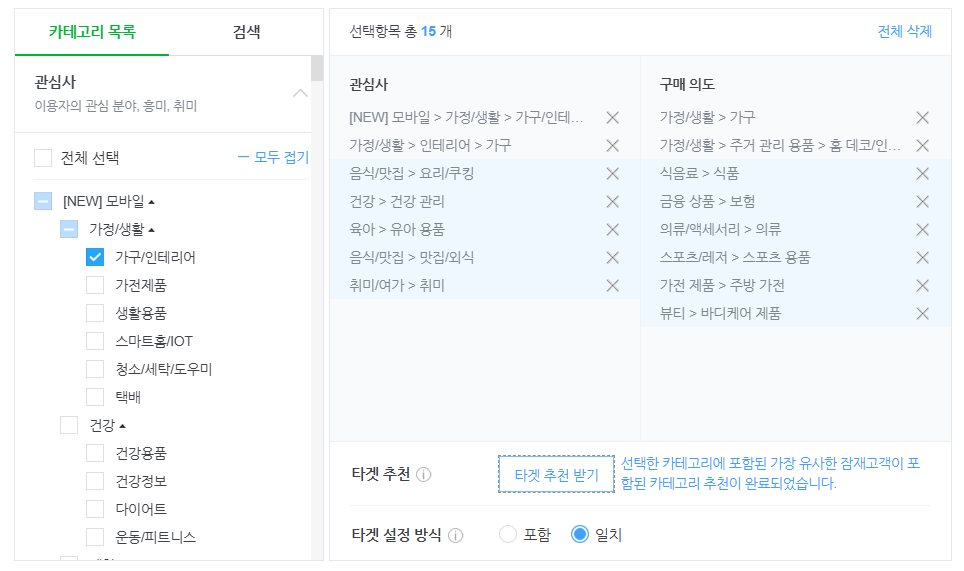Remove 식음료 > 식품 item
Viewport: 964px width, 571px height.
click(922, 174)
